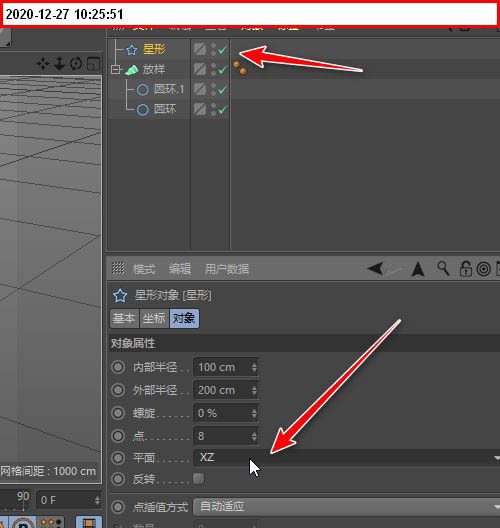Switch to the 坐标 tab
This screenshot has width=500, height=528.
pyautogui.click(x=154, y=318)
